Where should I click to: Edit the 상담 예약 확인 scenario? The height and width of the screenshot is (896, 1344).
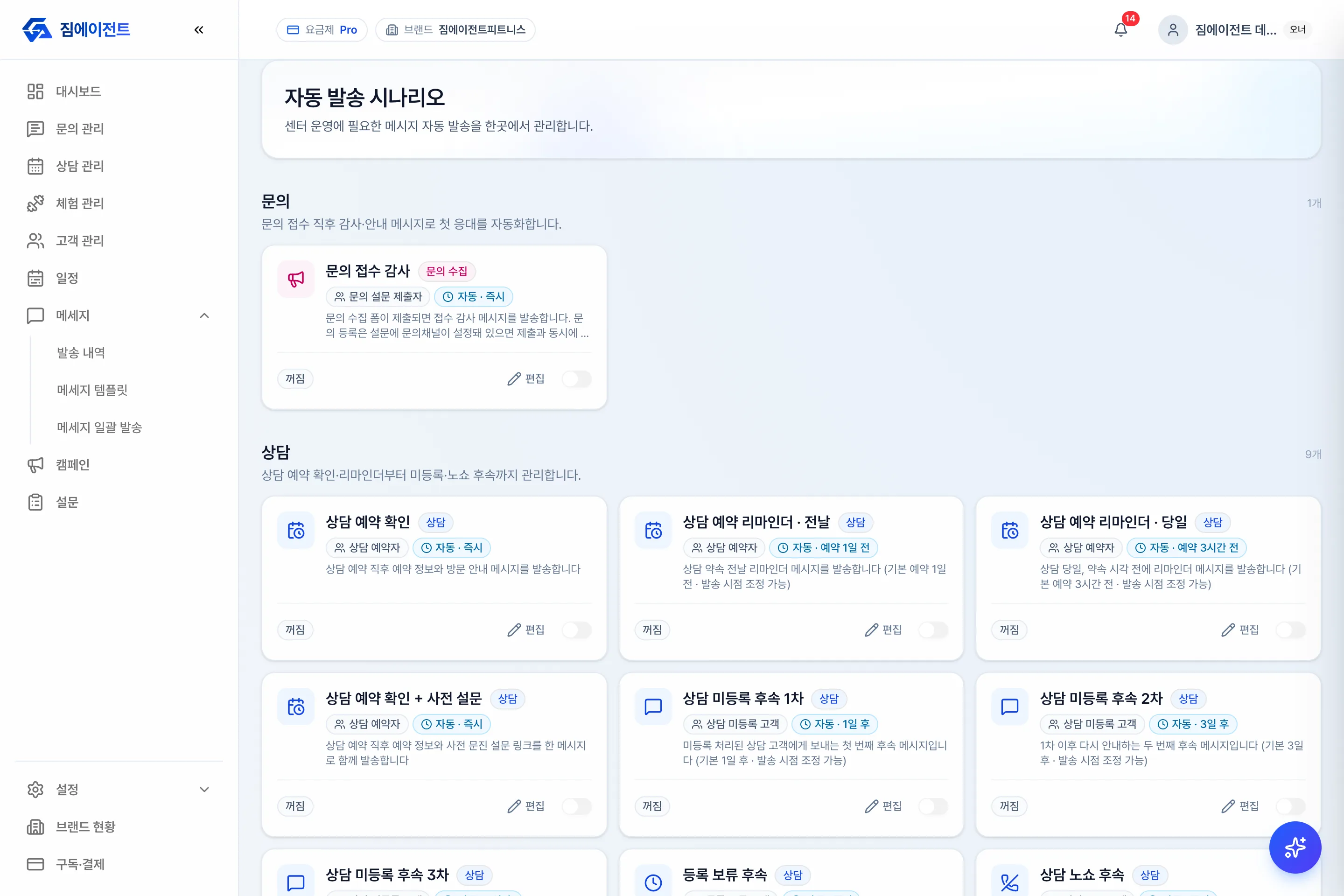pos(526,630)
